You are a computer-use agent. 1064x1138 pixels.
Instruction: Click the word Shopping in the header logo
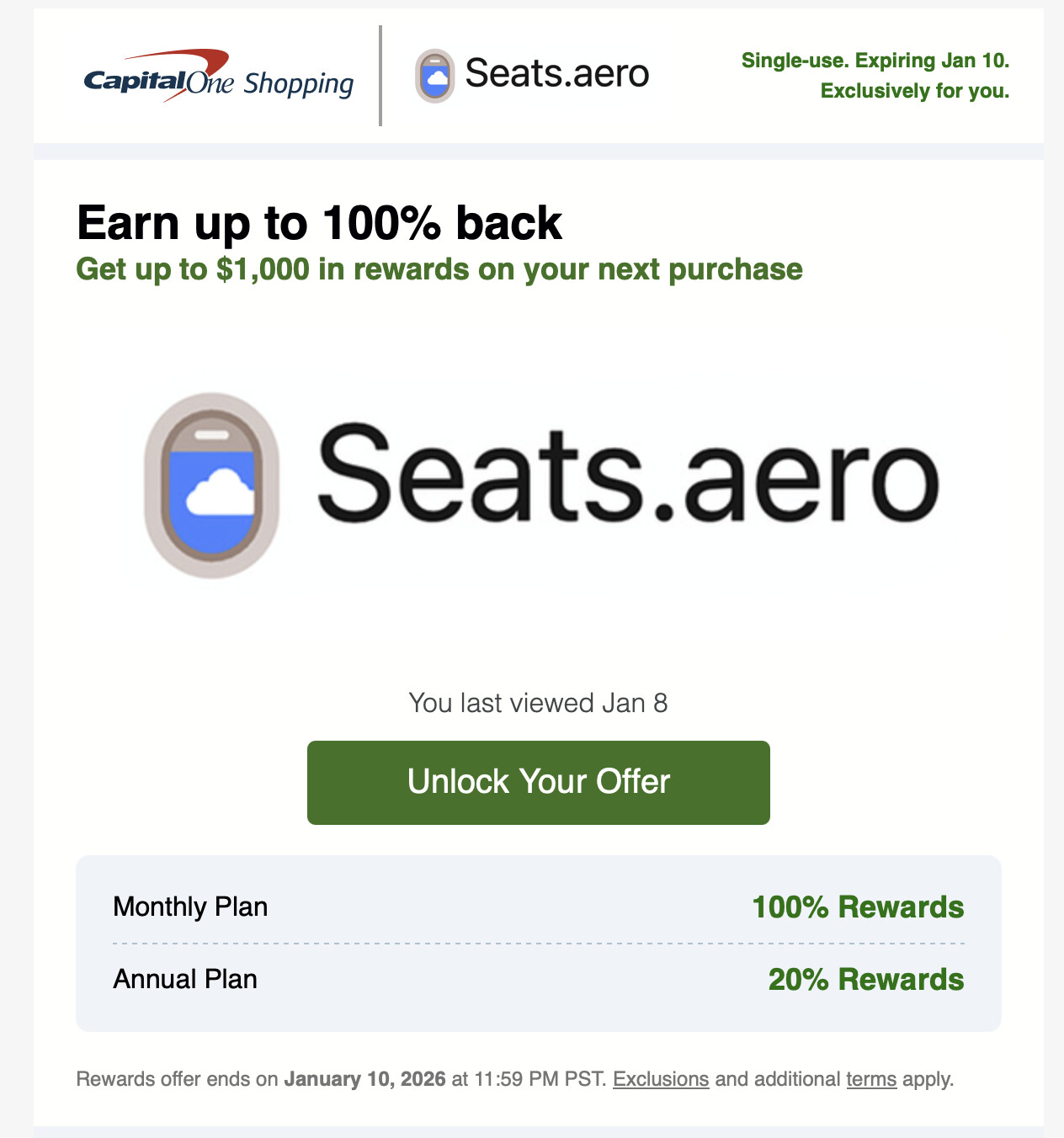[x=299, y=84]
